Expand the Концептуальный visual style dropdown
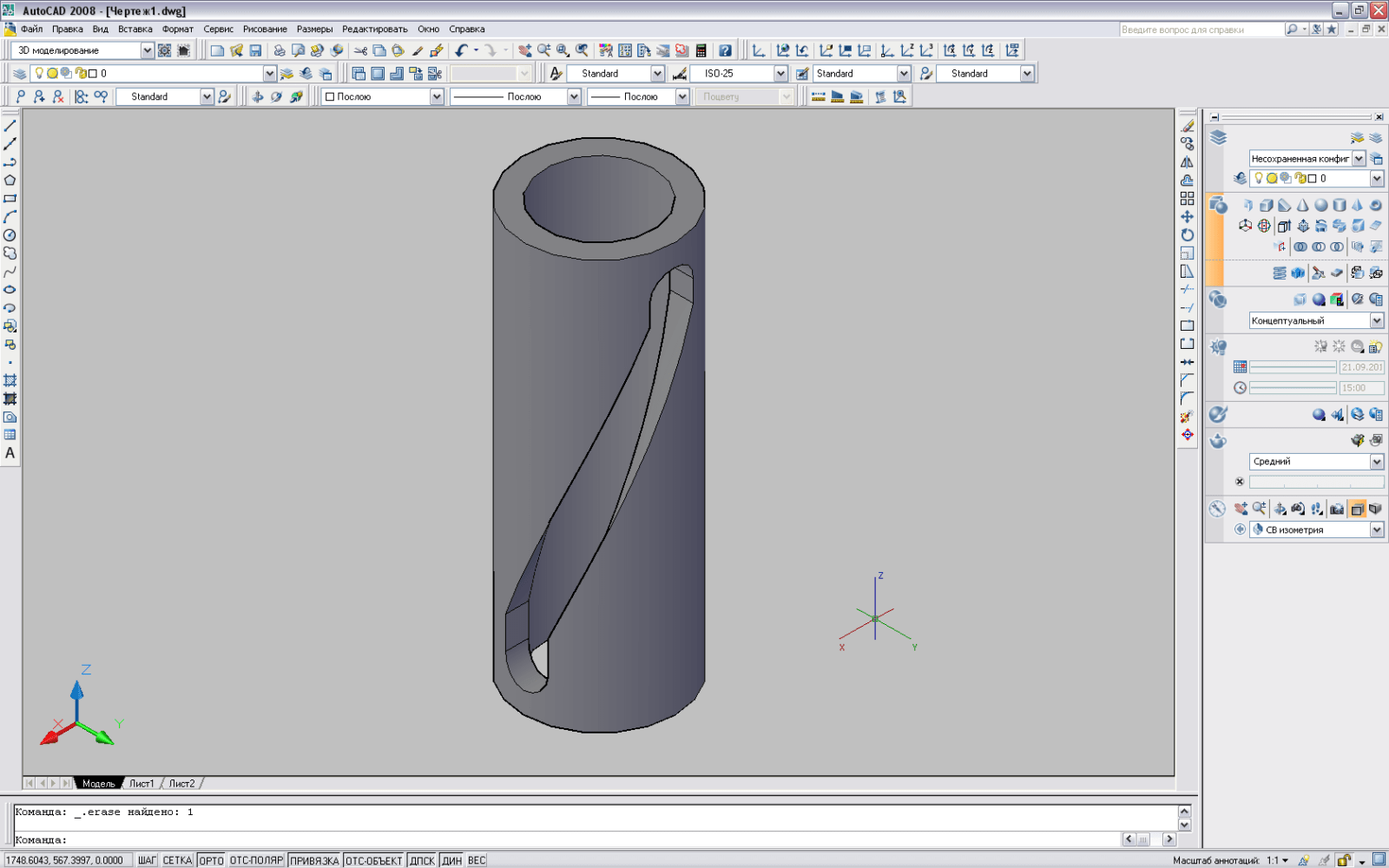The image size is (1389, 868). click(x=1377, y=321)
